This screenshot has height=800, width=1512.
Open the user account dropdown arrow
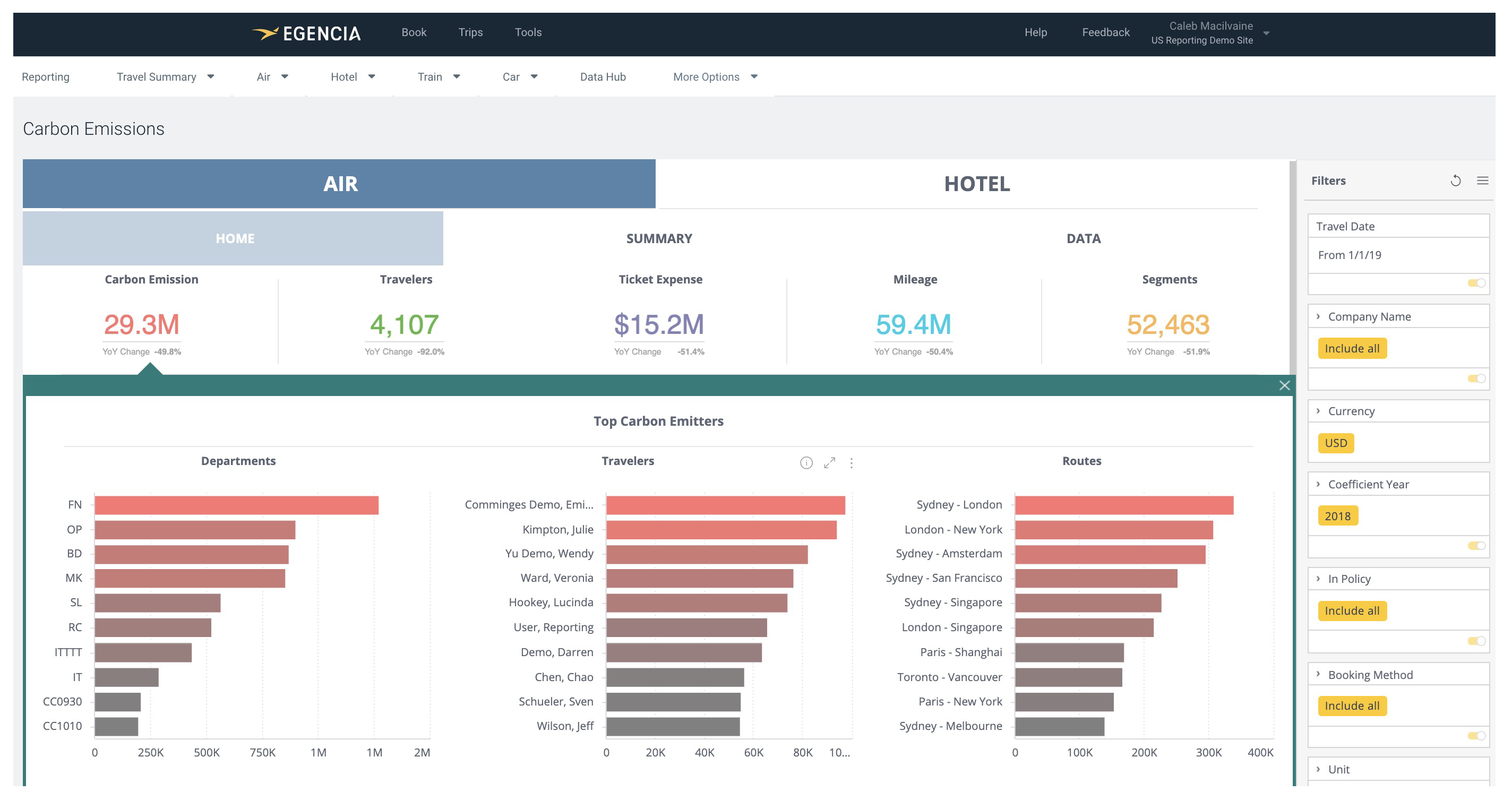tap(1266, 33)
